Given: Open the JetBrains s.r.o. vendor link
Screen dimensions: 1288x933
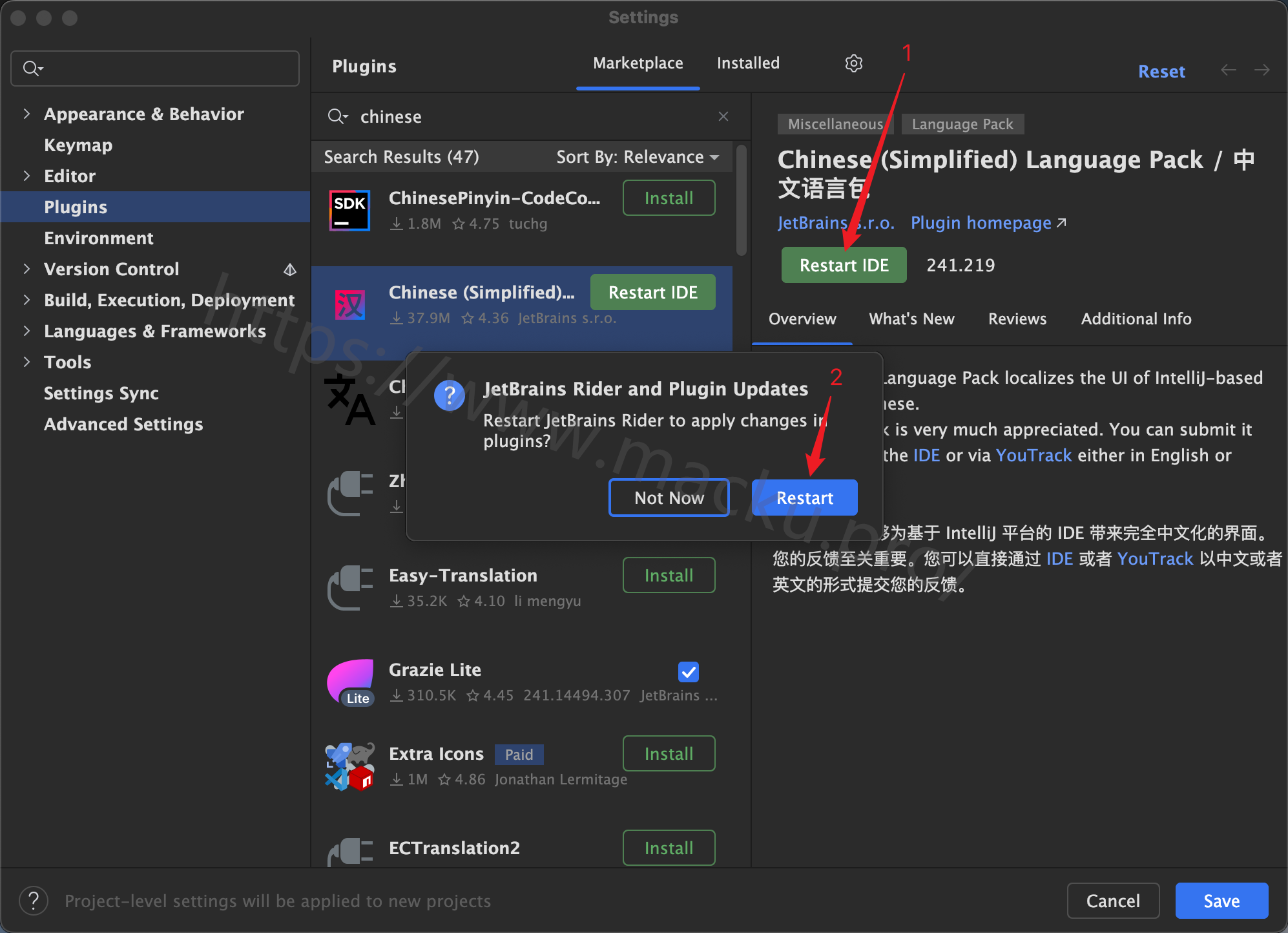Looking at the screenshot, I should [836, 223].
